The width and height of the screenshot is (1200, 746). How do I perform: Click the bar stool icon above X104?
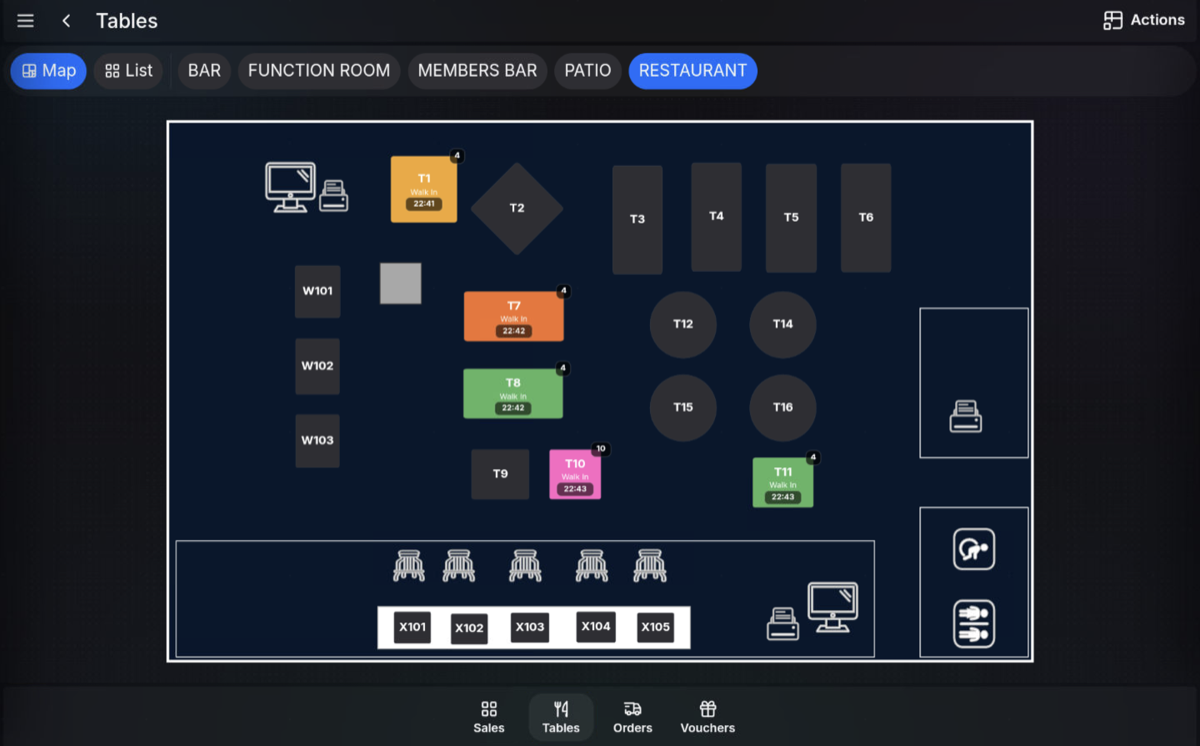(592, 565)
